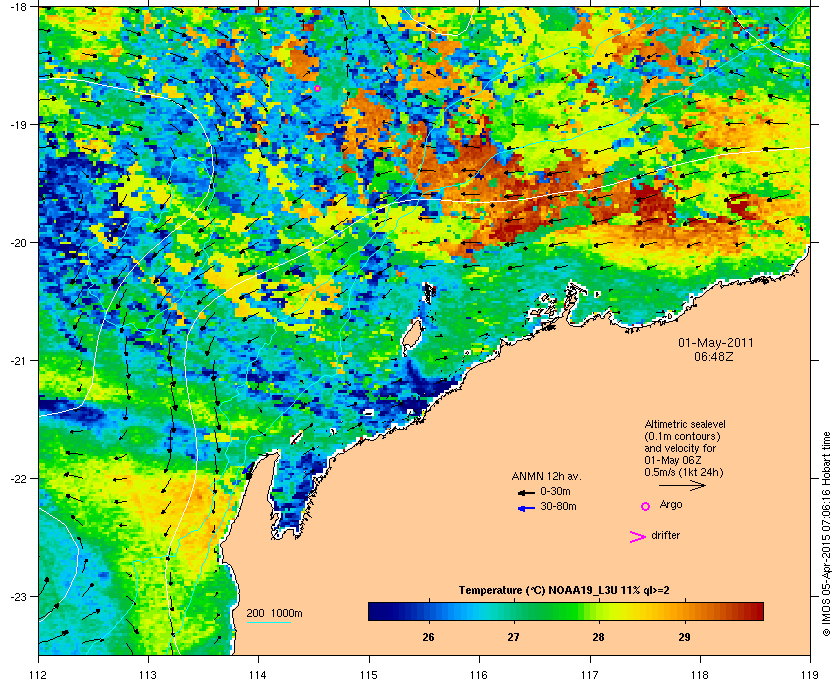Click the Altimetric sealevel text
Viewport: 840px width, 680px height.
685,424
